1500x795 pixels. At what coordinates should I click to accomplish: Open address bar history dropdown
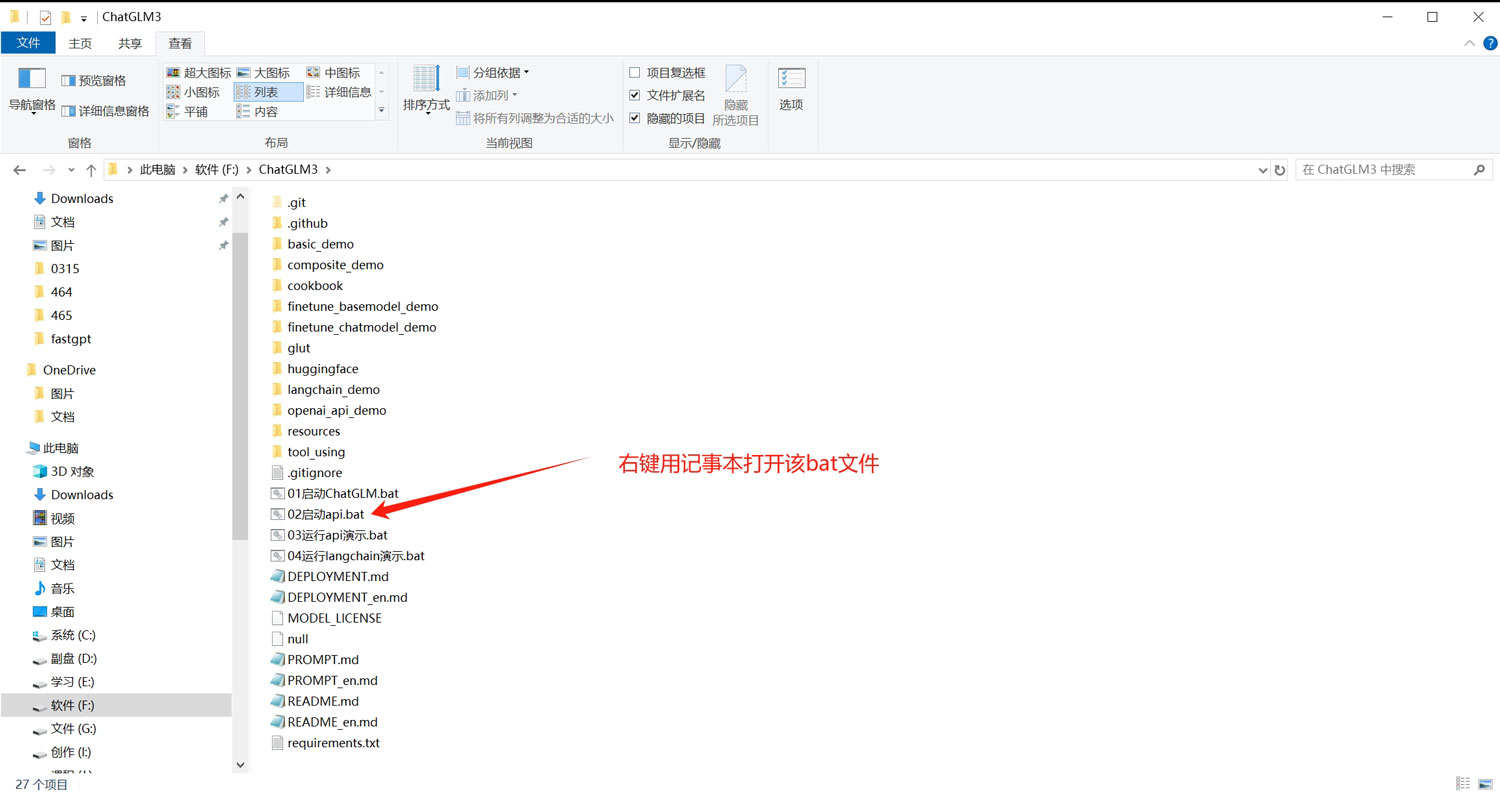1262,170
